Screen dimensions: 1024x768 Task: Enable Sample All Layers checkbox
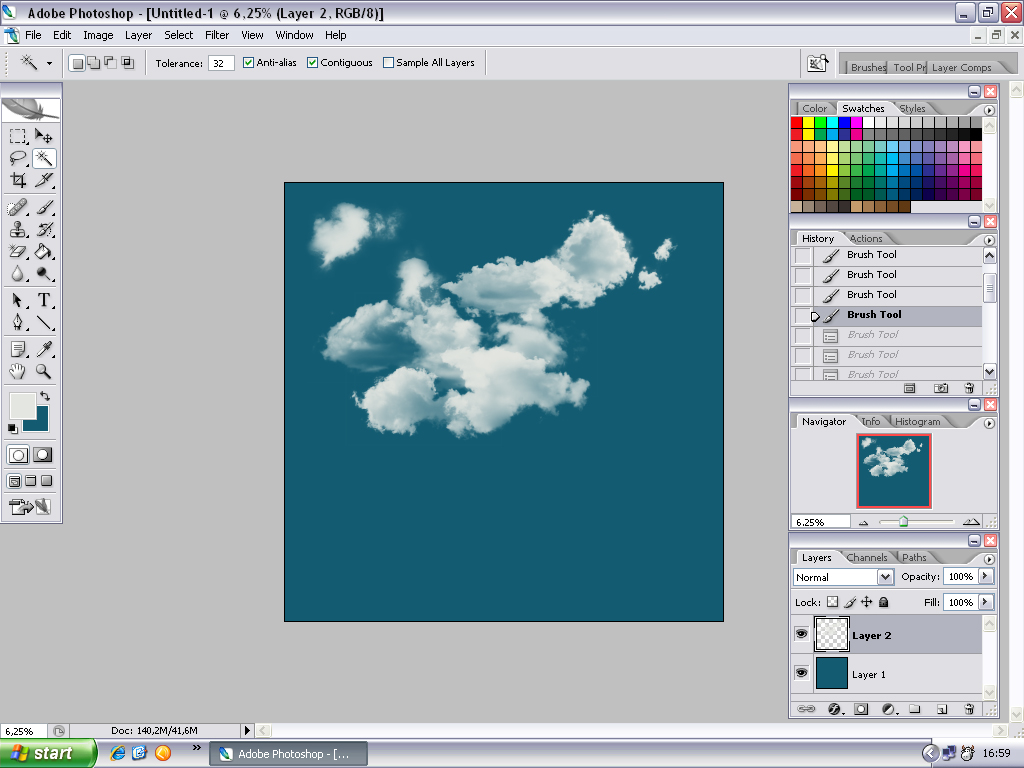point(389,63)
